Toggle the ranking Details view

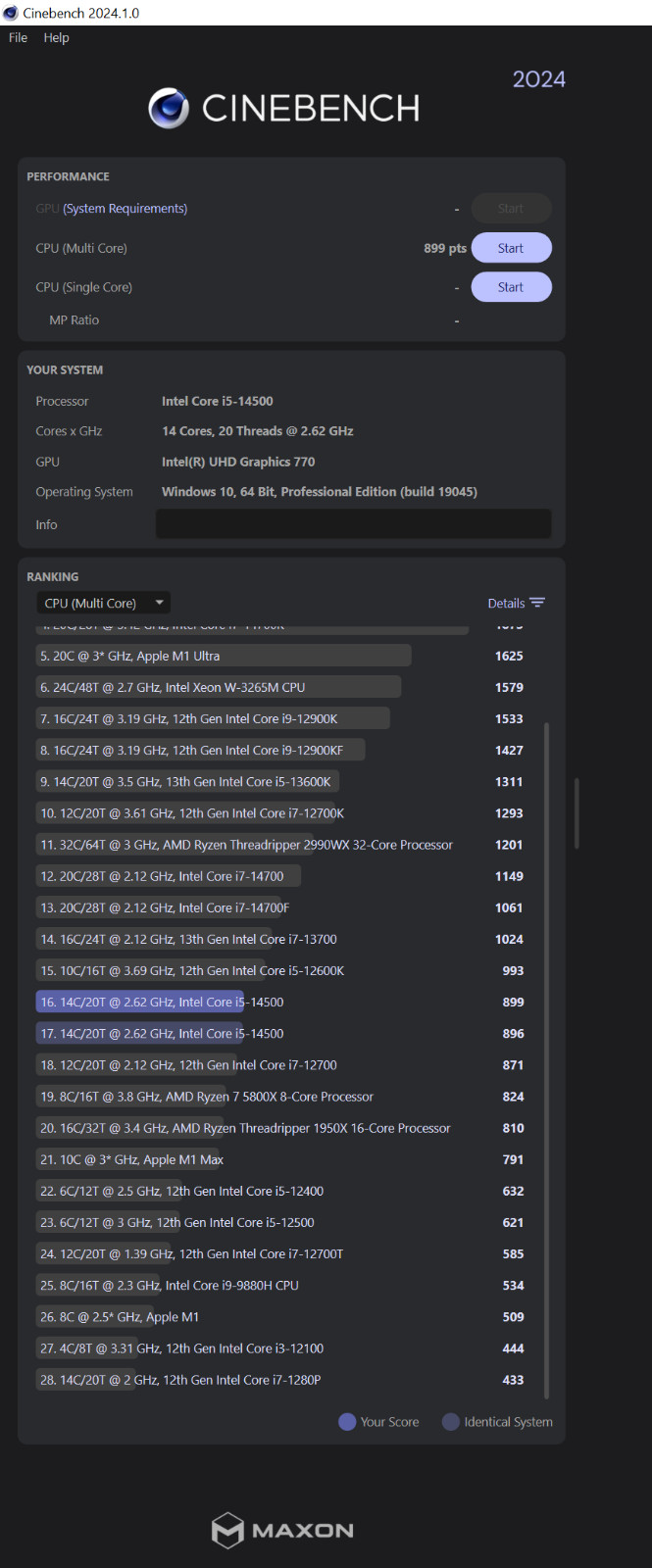click(516, 604)
